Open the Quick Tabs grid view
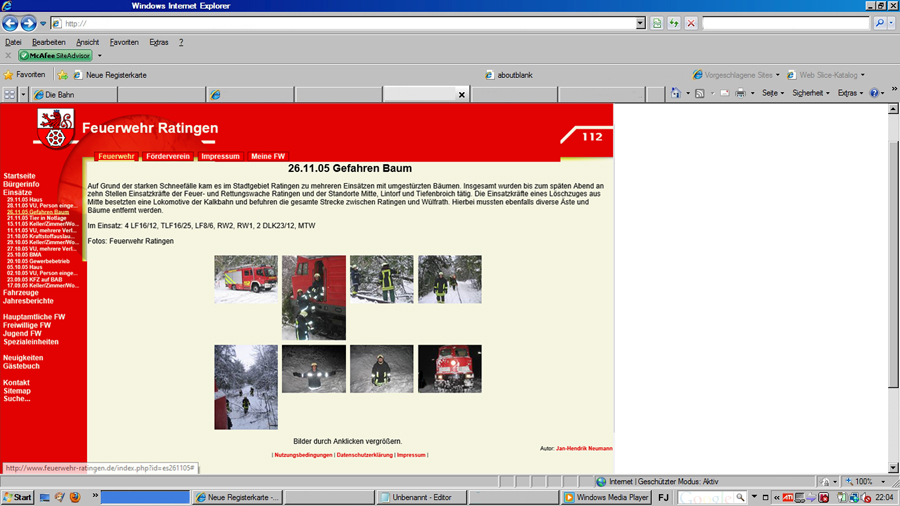 tap(10, 94)
